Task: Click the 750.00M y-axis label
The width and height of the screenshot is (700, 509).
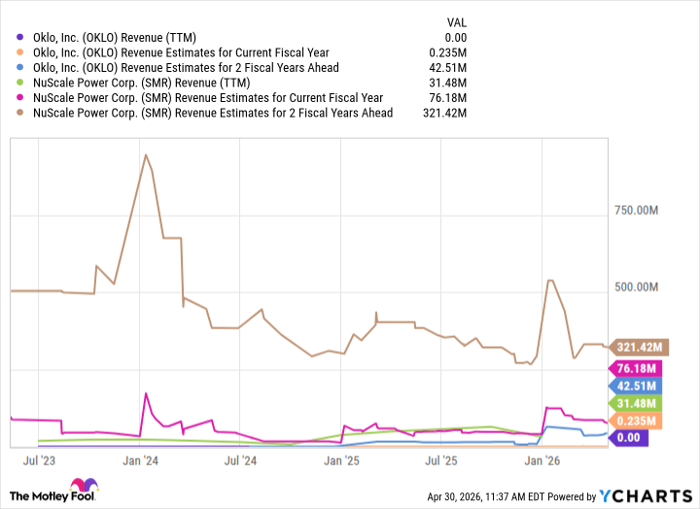Action: (636, 210)
